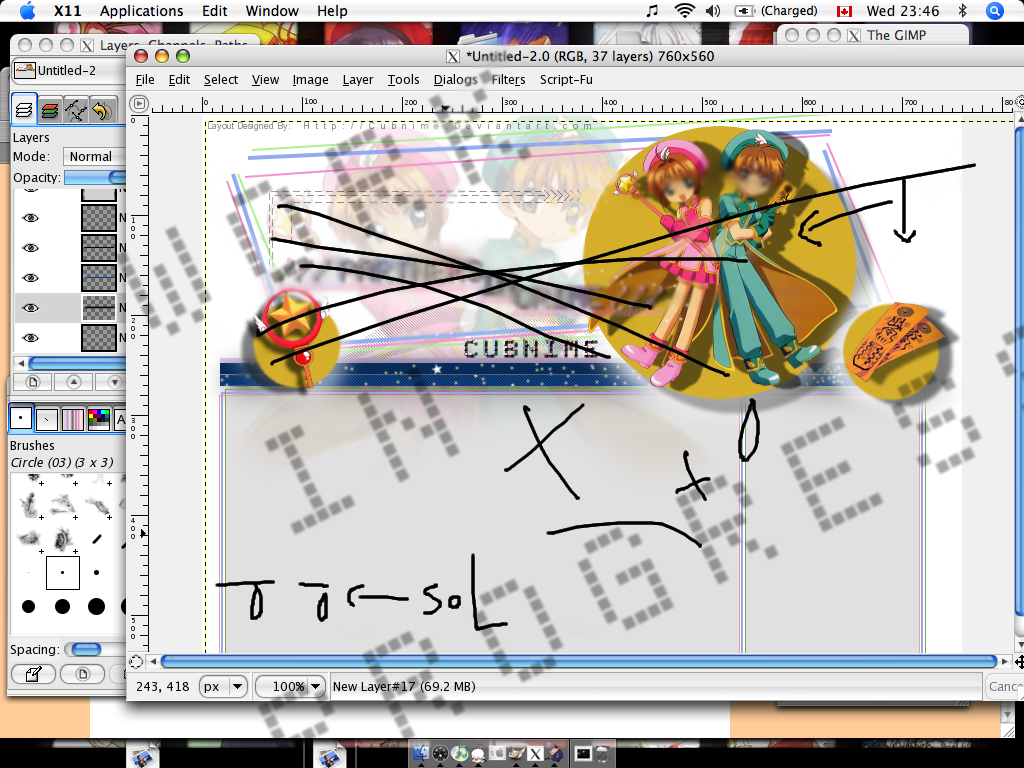Select the Circle (03) brush in the grid
The image size is (1024, 768).
(x=63, y=573)
